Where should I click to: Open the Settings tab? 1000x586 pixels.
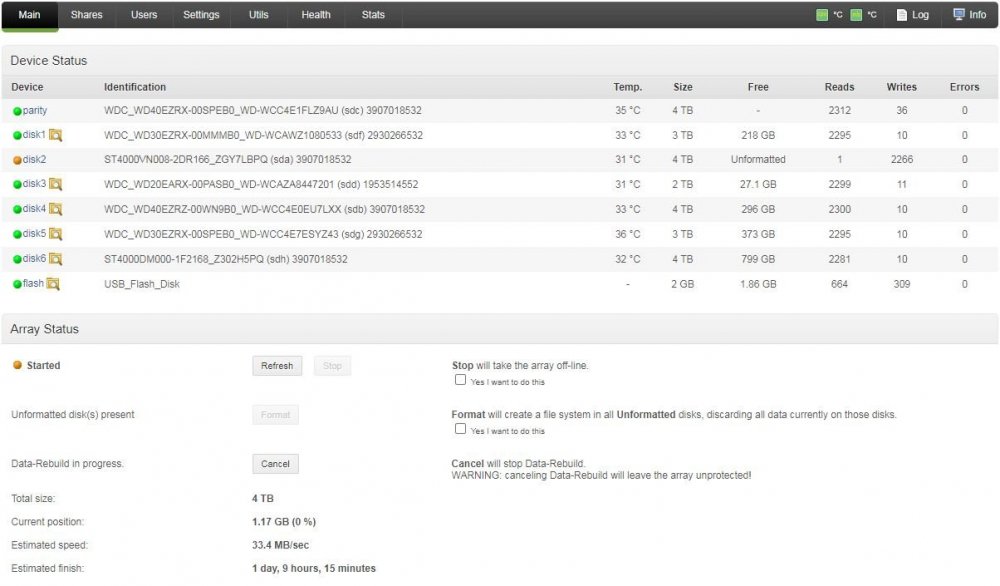[201, 15]
